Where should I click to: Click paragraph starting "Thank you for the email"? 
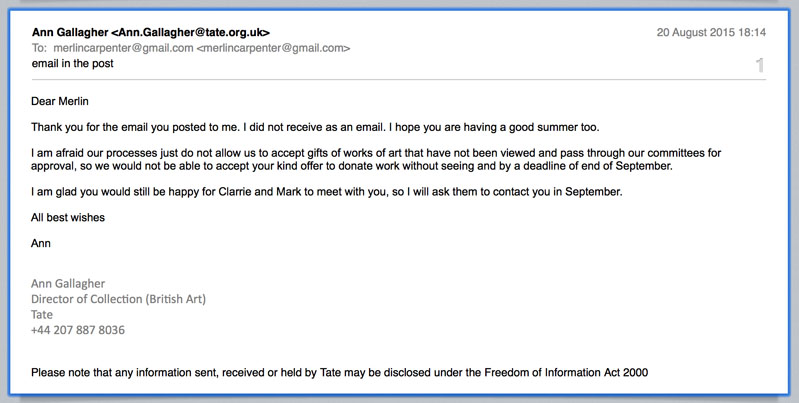point(315,127)
